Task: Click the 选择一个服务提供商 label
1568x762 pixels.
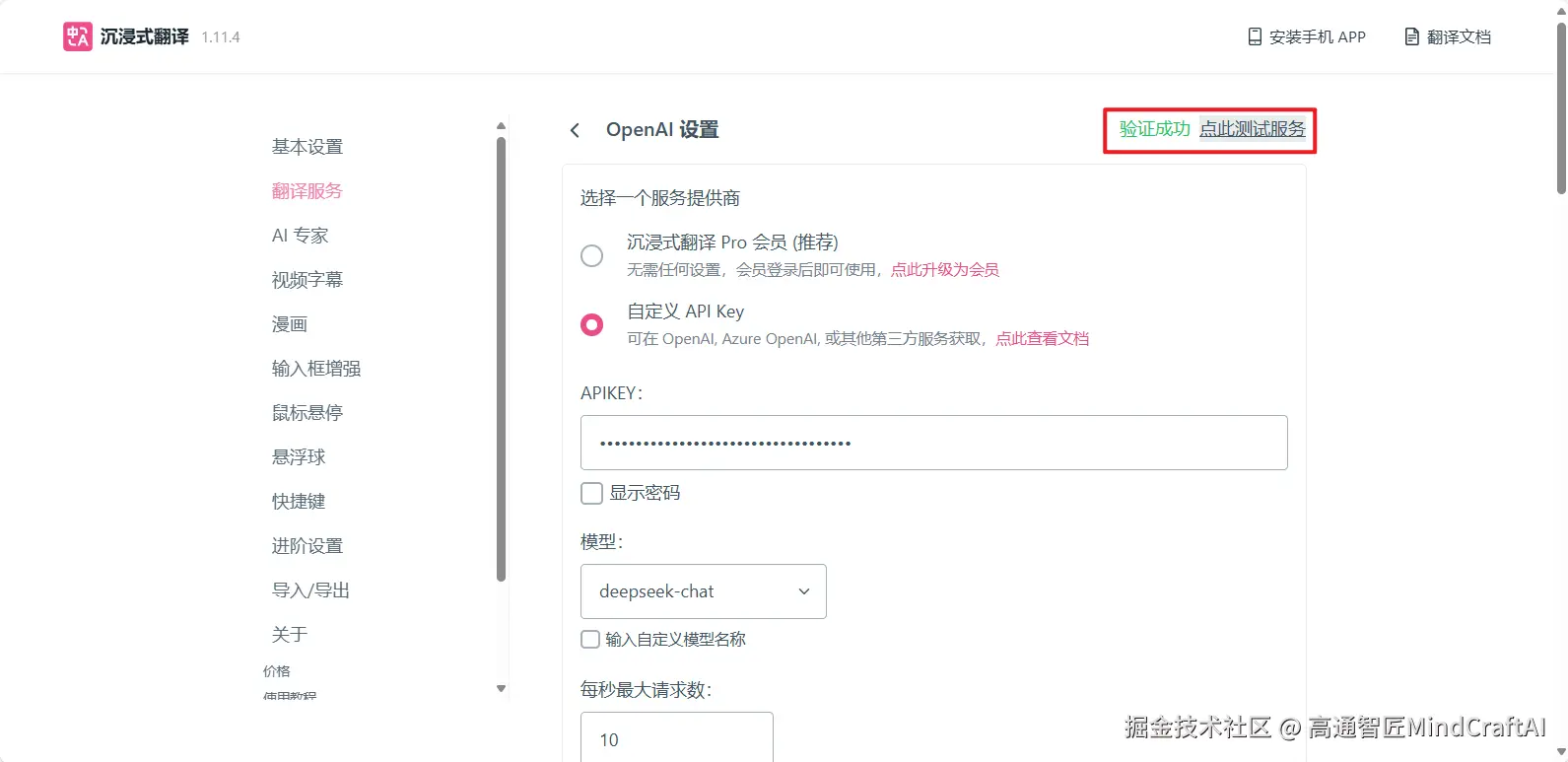Action: [x=660, y=198]
